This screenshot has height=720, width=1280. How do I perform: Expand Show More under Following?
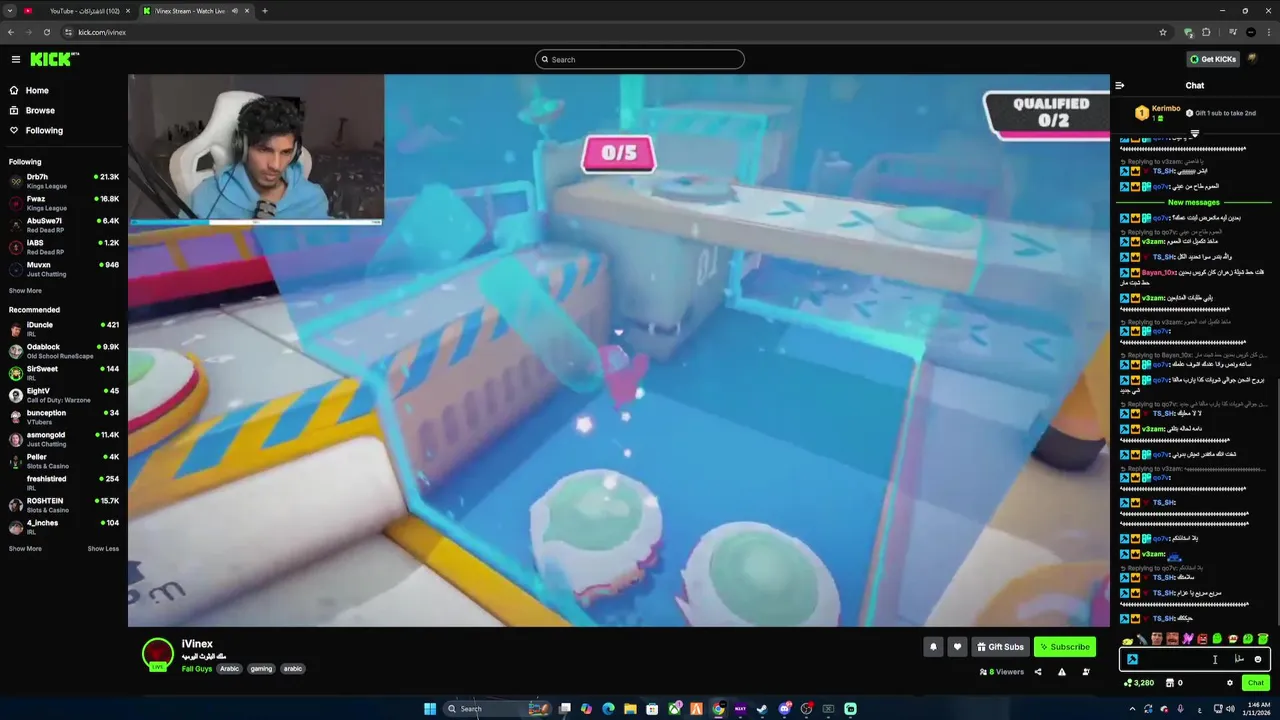point(25,291)
